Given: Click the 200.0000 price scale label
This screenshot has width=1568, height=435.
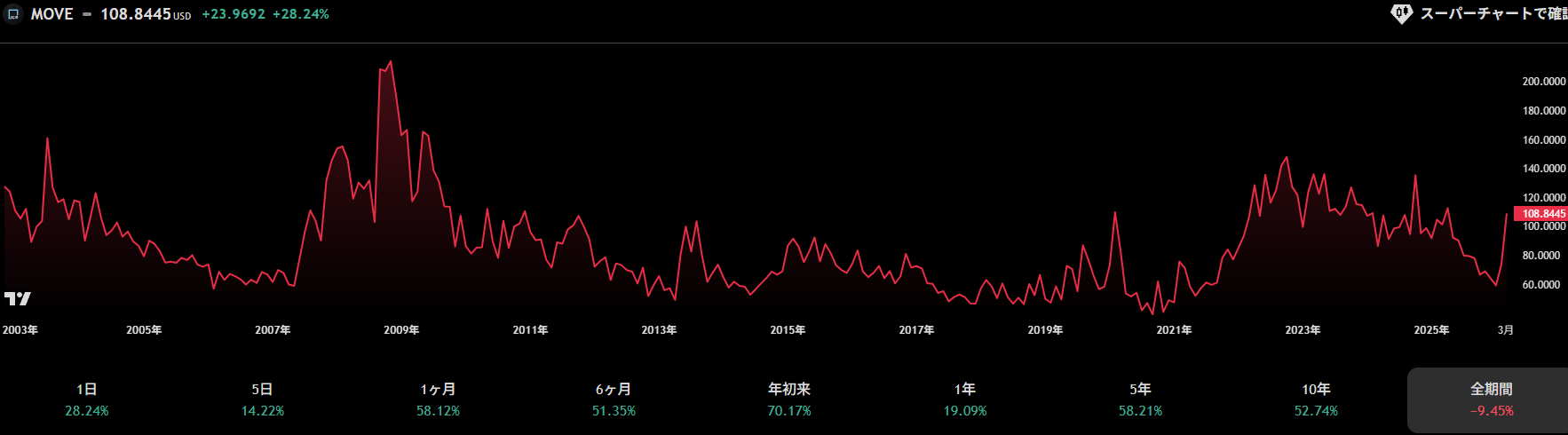Looking at the screenshot, I should point(1543,82).
